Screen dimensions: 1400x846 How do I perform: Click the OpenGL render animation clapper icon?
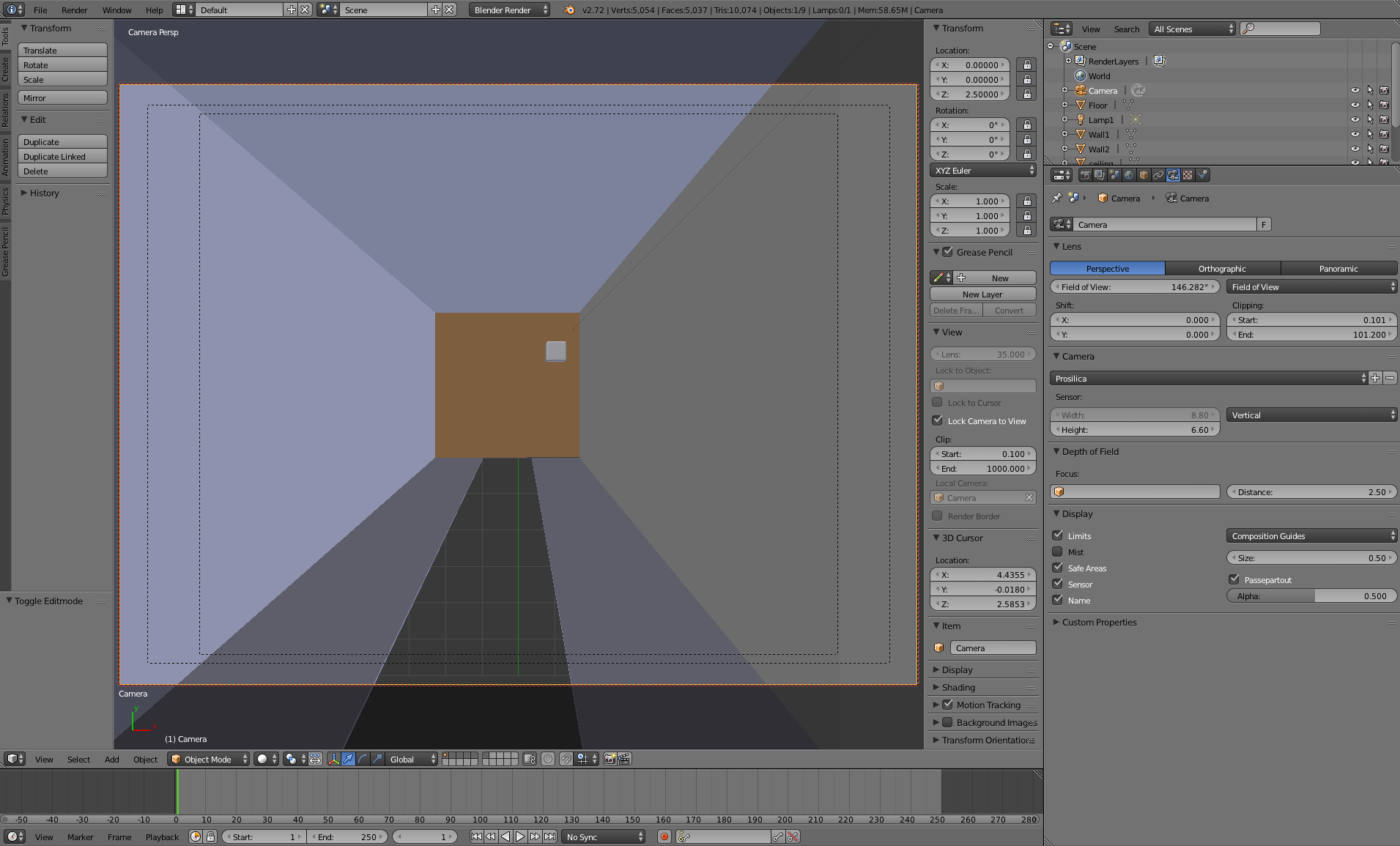tap(625, 759)
